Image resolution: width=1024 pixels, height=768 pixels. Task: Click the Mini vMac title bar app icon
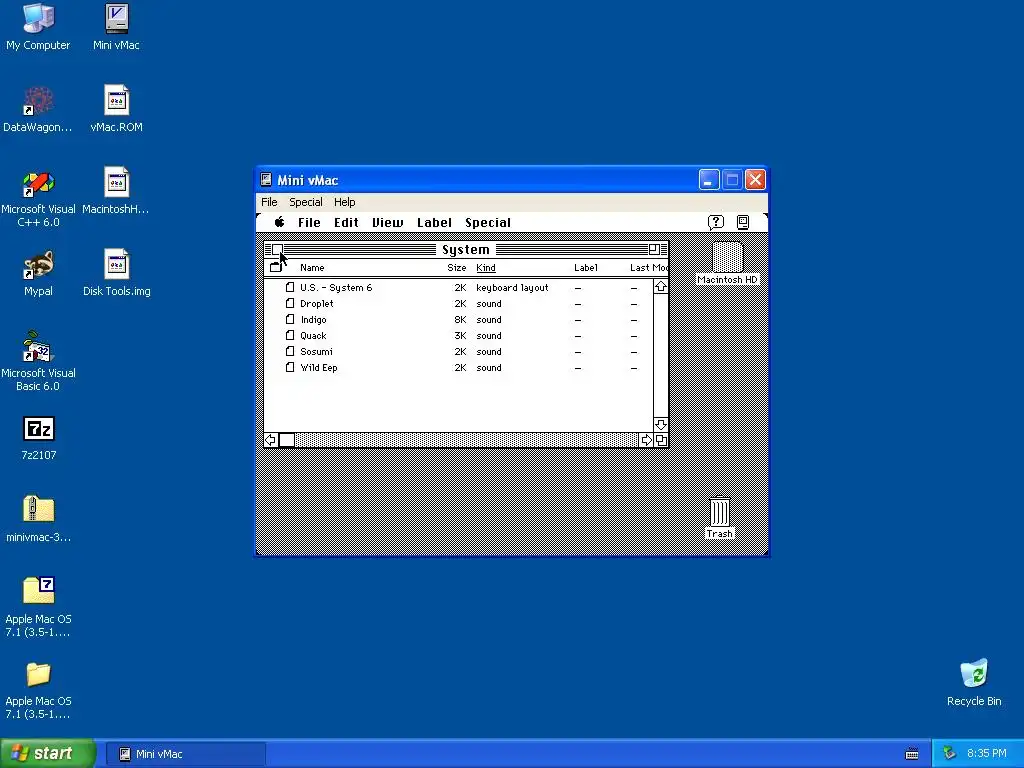266,180
